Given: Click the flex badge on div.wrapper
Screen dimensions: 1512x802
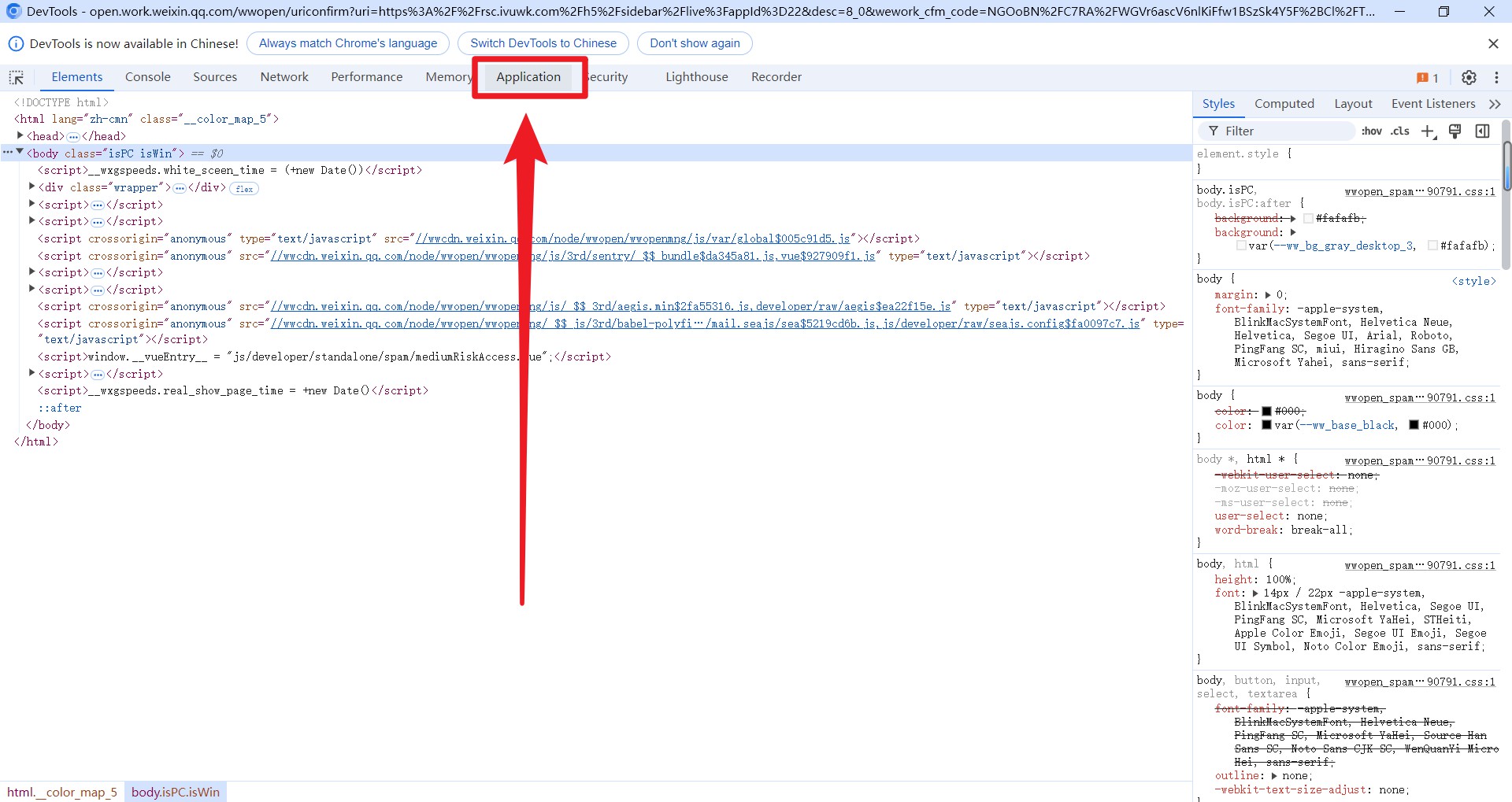Looking at the screenshot, I should pyautogui.click(x=244, y=189).
